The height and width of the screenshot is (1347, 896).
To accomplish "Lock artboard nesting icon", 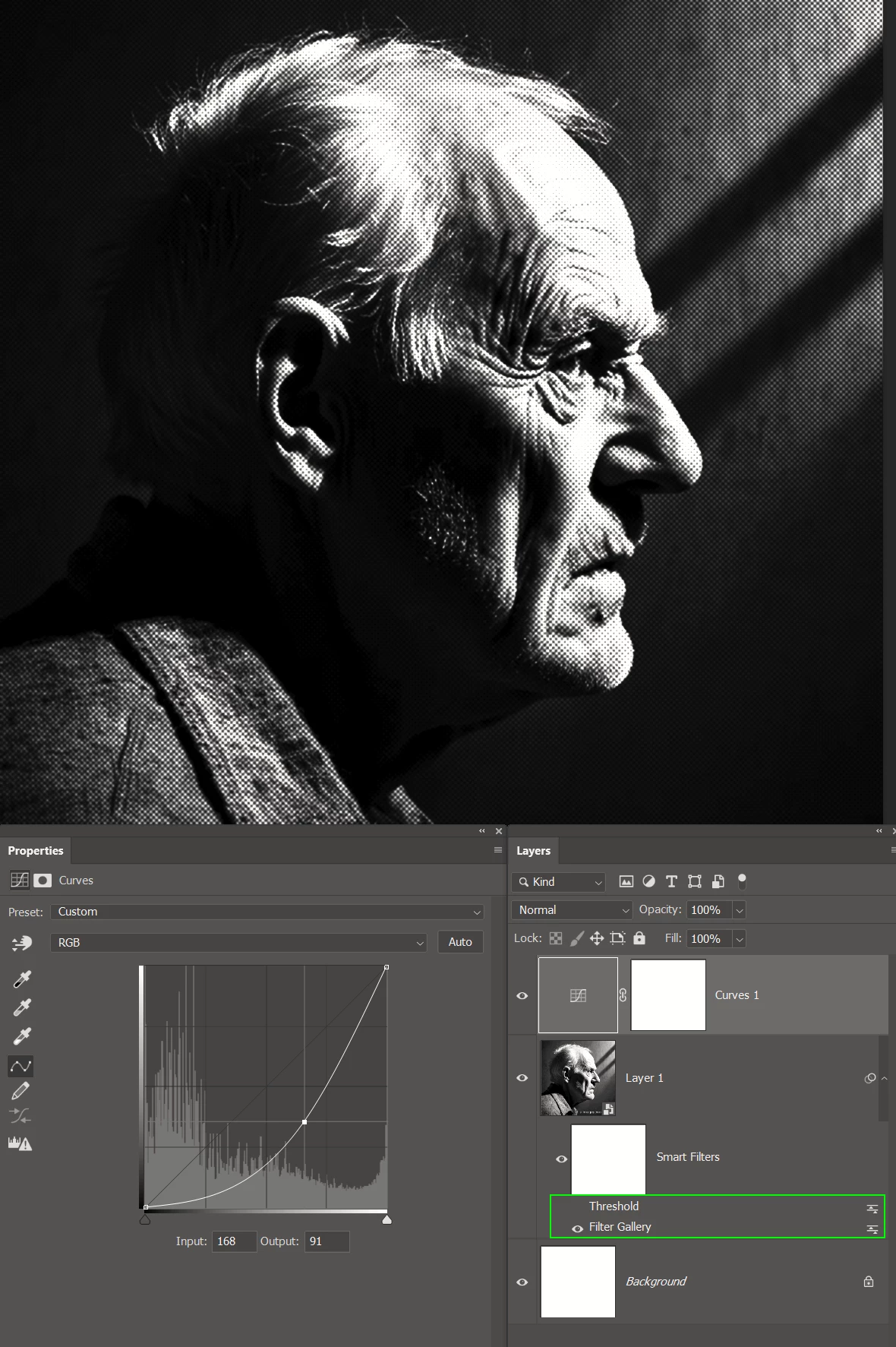I will coord(617,938).
